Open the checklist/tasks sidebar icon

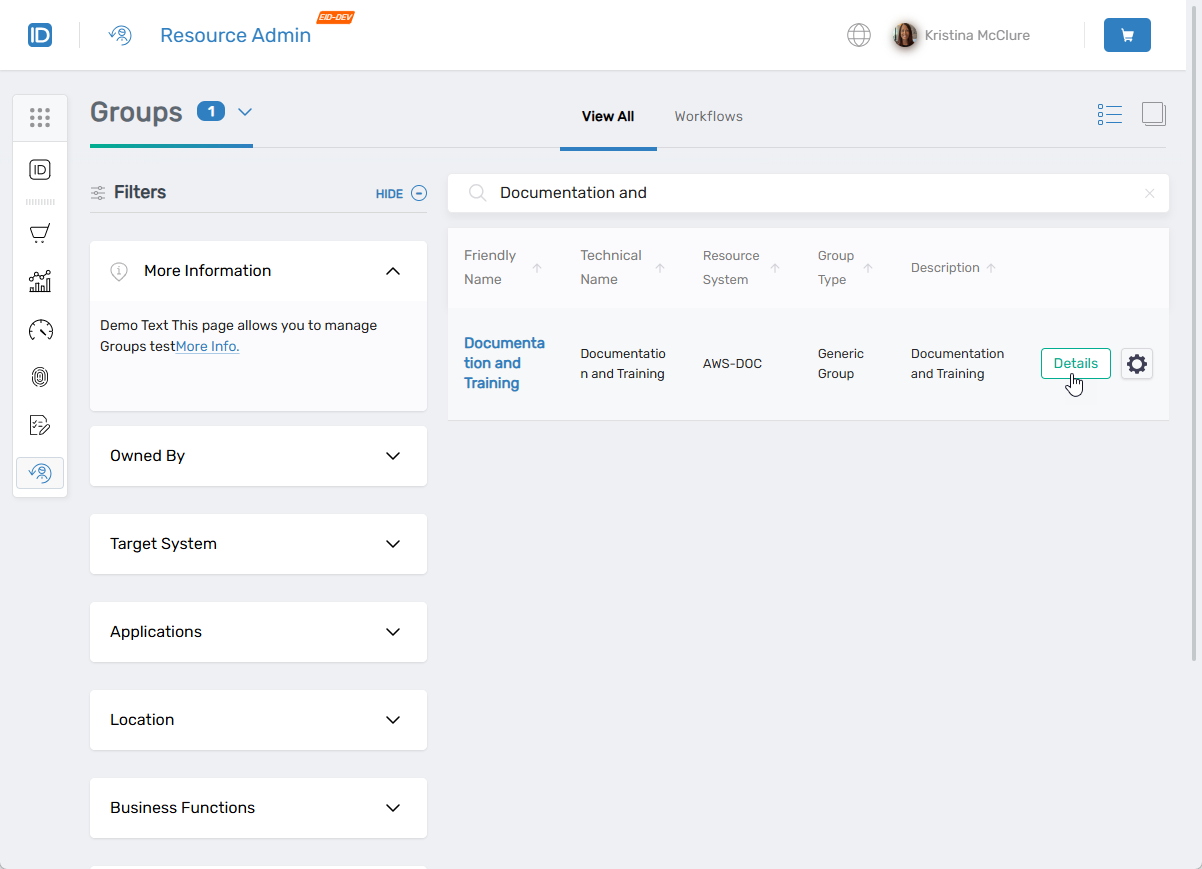pyautogui.click(x=40, y=425)
